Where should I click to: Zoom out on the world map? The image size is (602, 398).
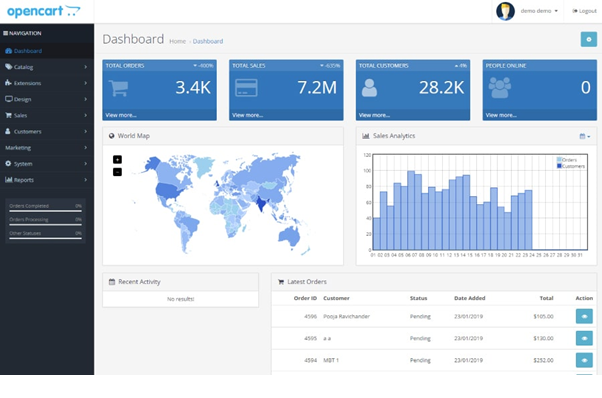click(117, 172)
